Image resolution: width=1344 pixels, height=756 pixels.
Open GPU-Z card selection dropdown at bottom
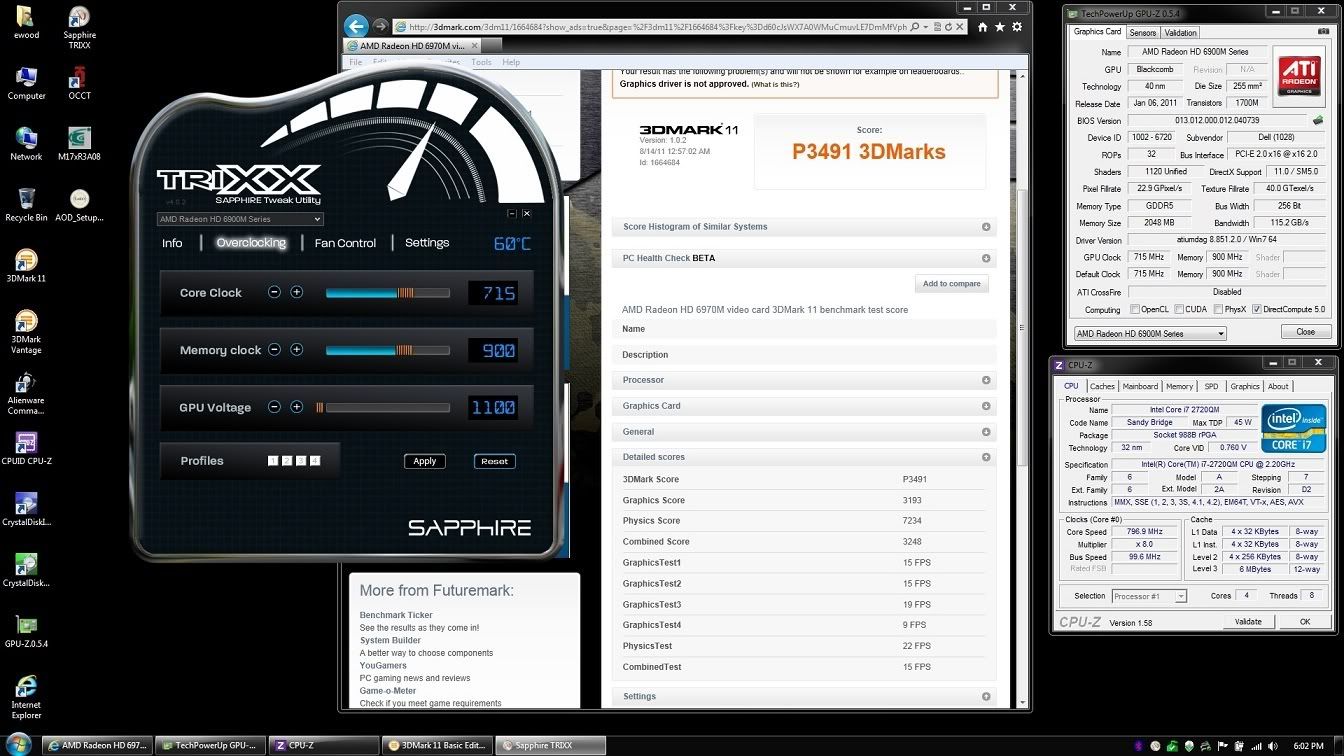[1150, 333]
